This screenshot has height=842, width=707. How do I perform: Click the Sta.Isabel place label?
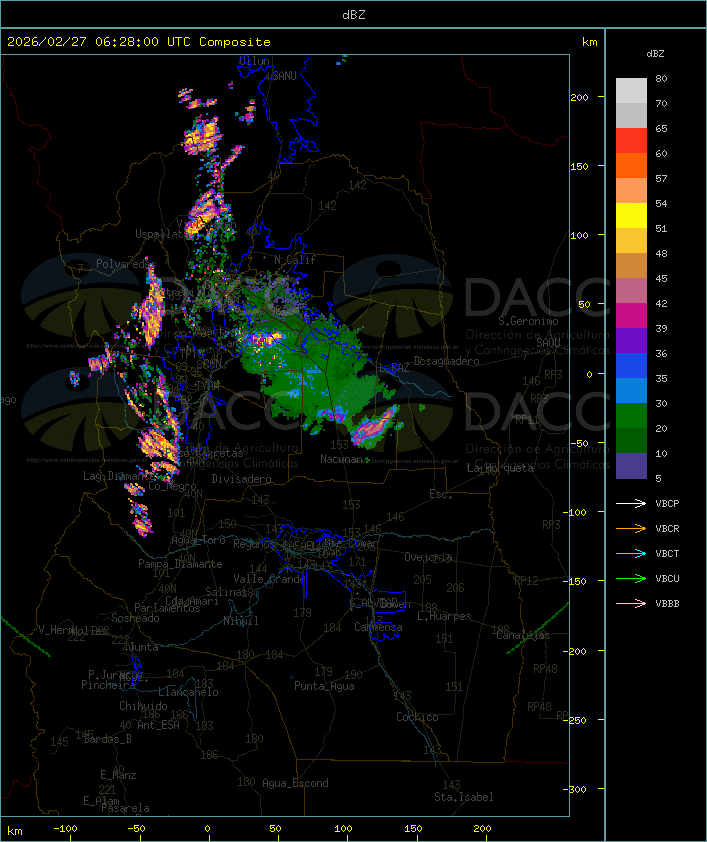point(464,797)
